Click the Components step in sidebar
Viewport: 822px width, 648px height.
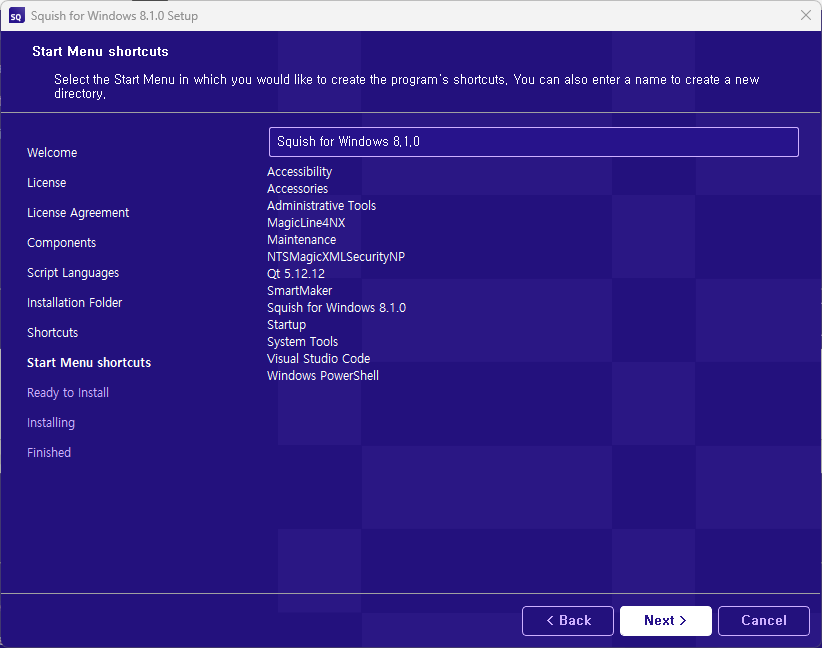tap(61, 243)
